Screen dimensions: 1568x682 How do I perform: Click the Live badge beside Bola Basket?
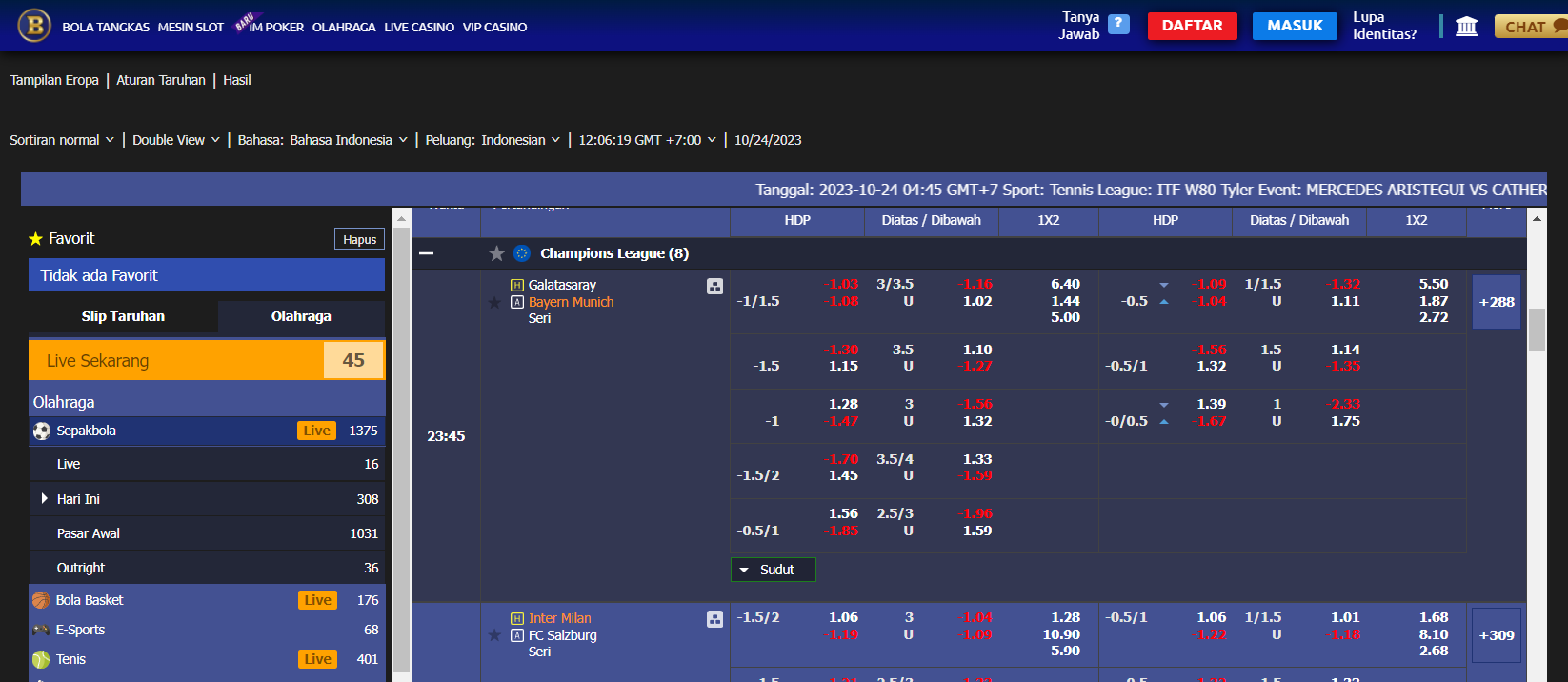pyautogui.click(x=318, y=600)
